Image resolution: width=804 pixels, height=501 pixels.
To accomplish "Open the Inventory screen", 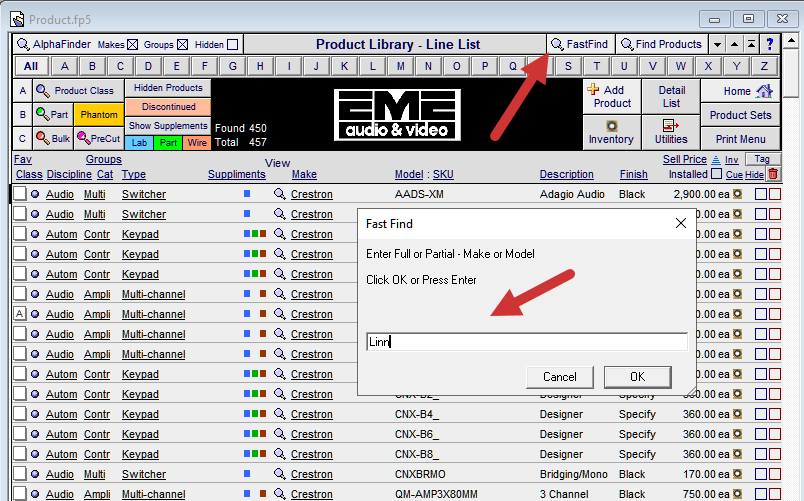I will click(x=612, y=132).
